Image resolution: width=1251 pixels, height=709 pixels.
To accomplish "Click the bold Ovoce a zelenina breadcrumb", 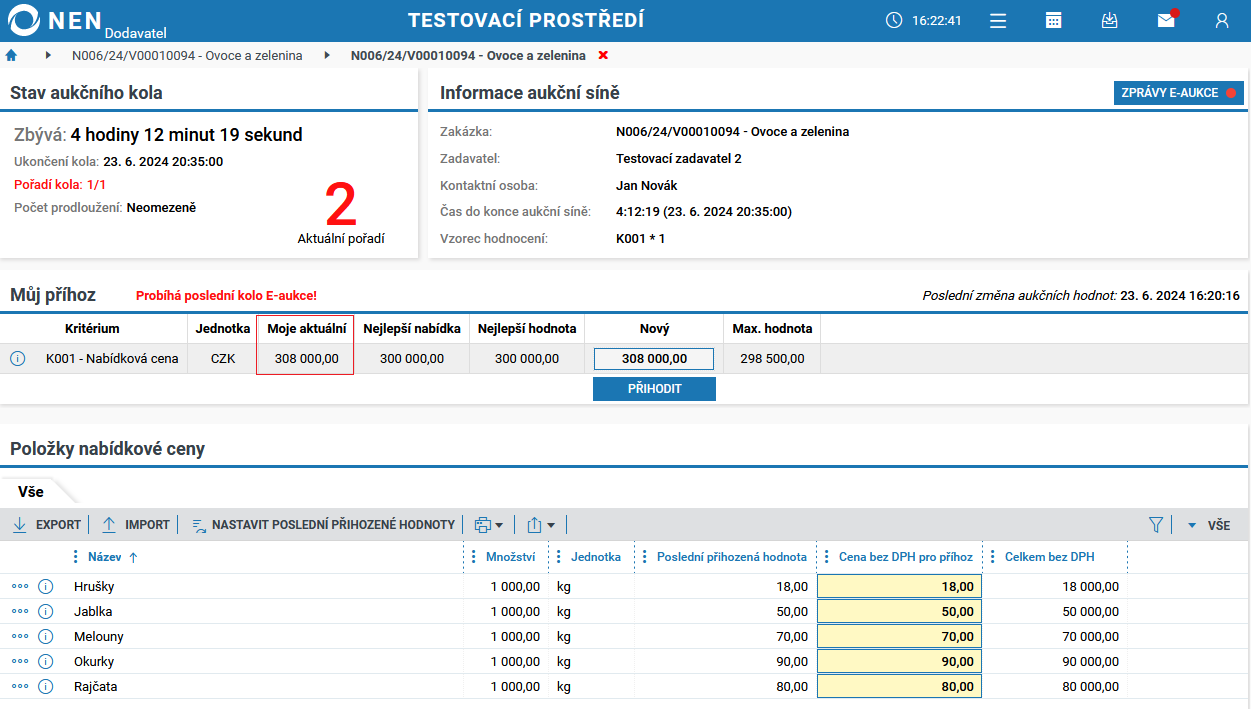I will tap(468, 55).
